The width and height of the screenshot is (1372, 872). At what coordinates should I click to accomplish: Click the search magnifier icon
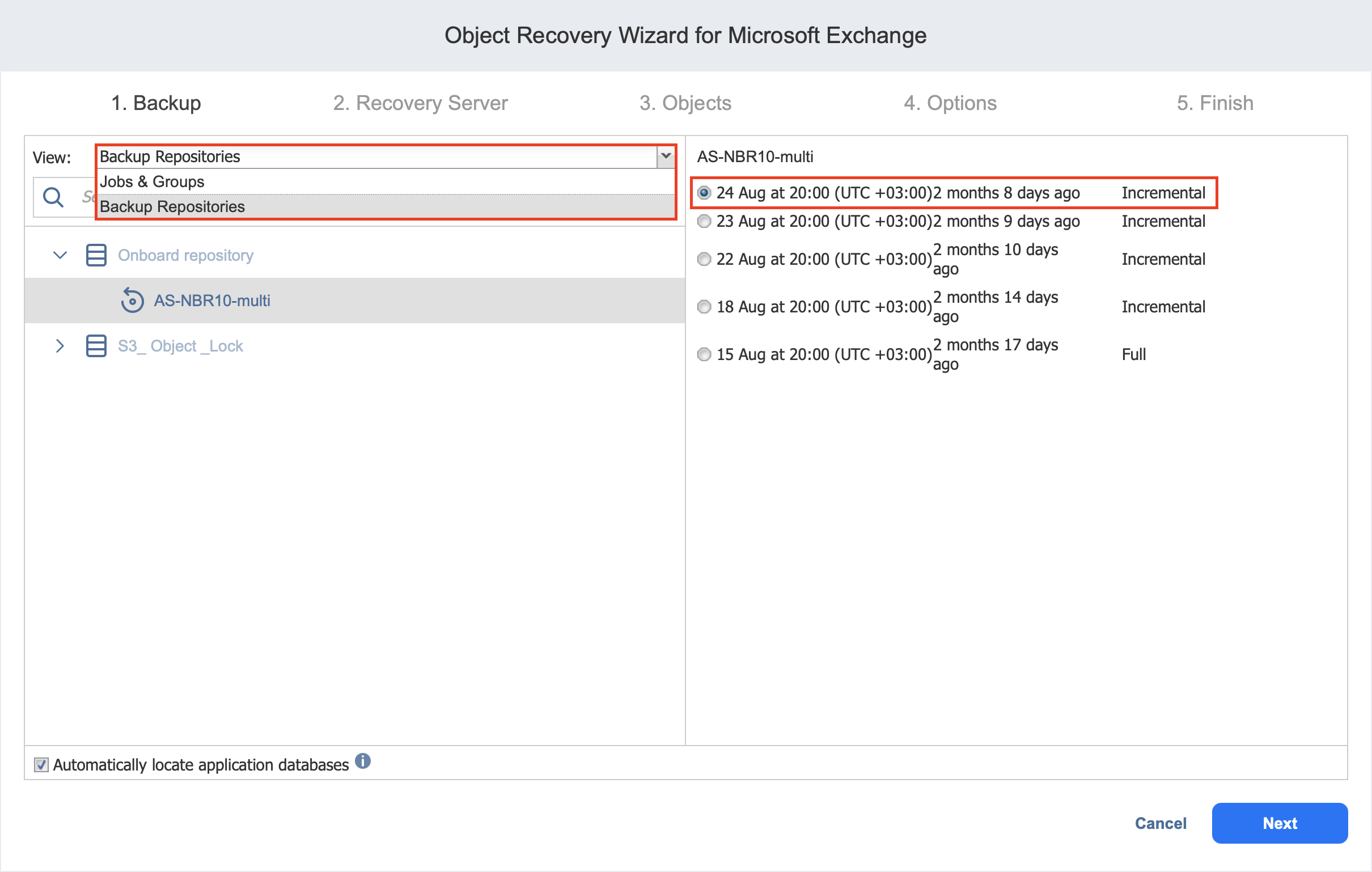(53, 197)
